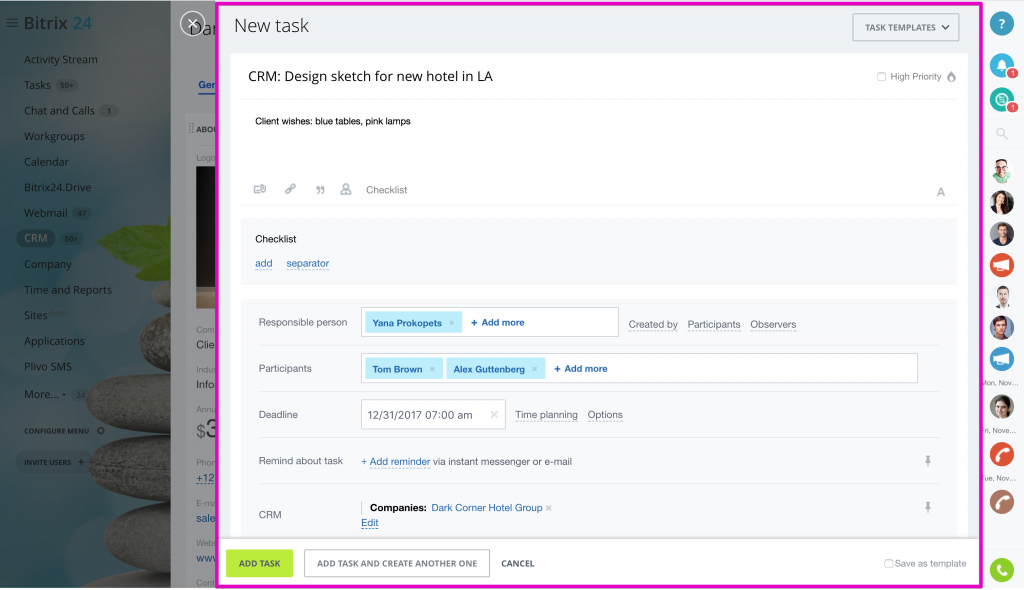Pin the Remind about task row
The width and height of the screenshot is (1024, 590).
pos(927,461)
